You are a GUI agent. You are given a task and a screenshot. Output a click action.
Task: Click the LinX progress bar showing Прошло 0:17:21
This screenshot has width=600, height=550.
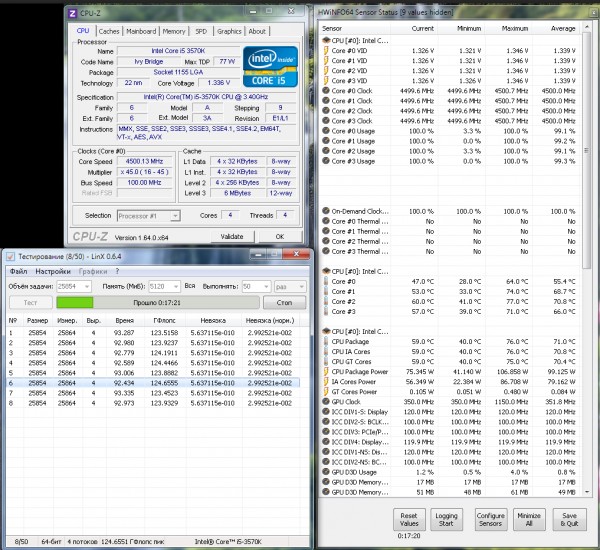coord(157,302)
